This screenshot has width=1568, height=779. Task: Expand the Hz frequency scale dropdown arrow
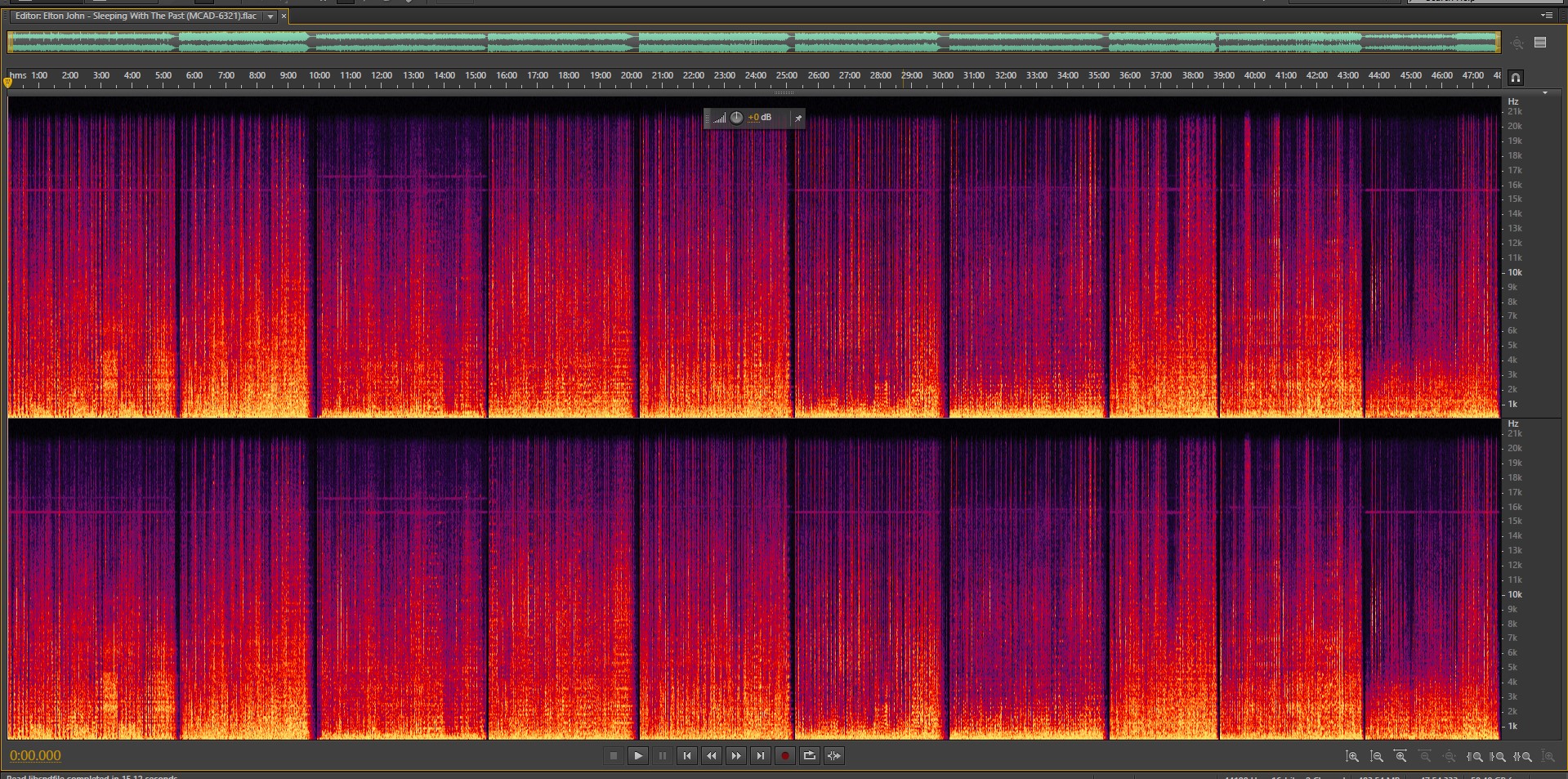click(x=1545, y=94)
